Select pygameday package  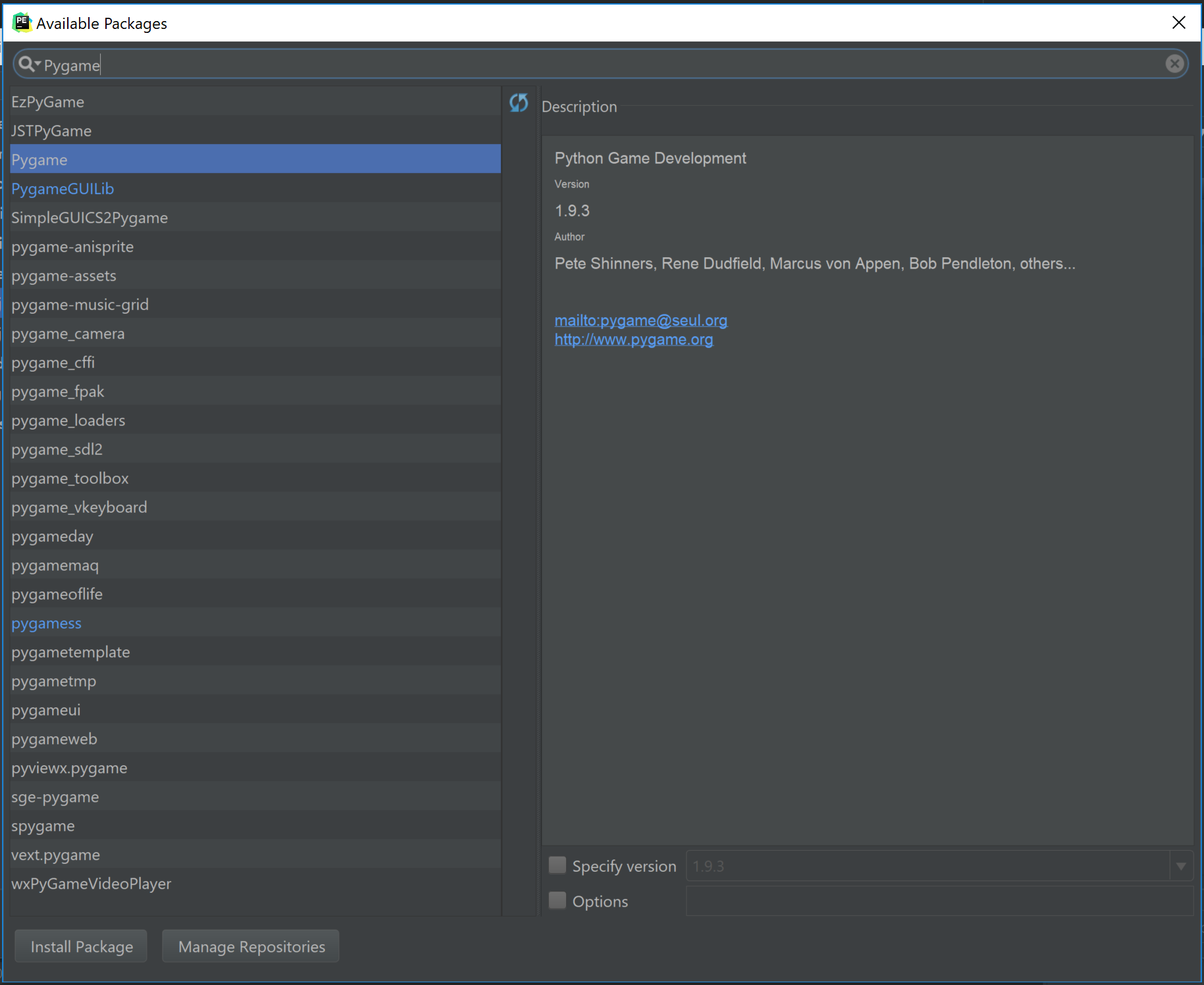point(255,536)
